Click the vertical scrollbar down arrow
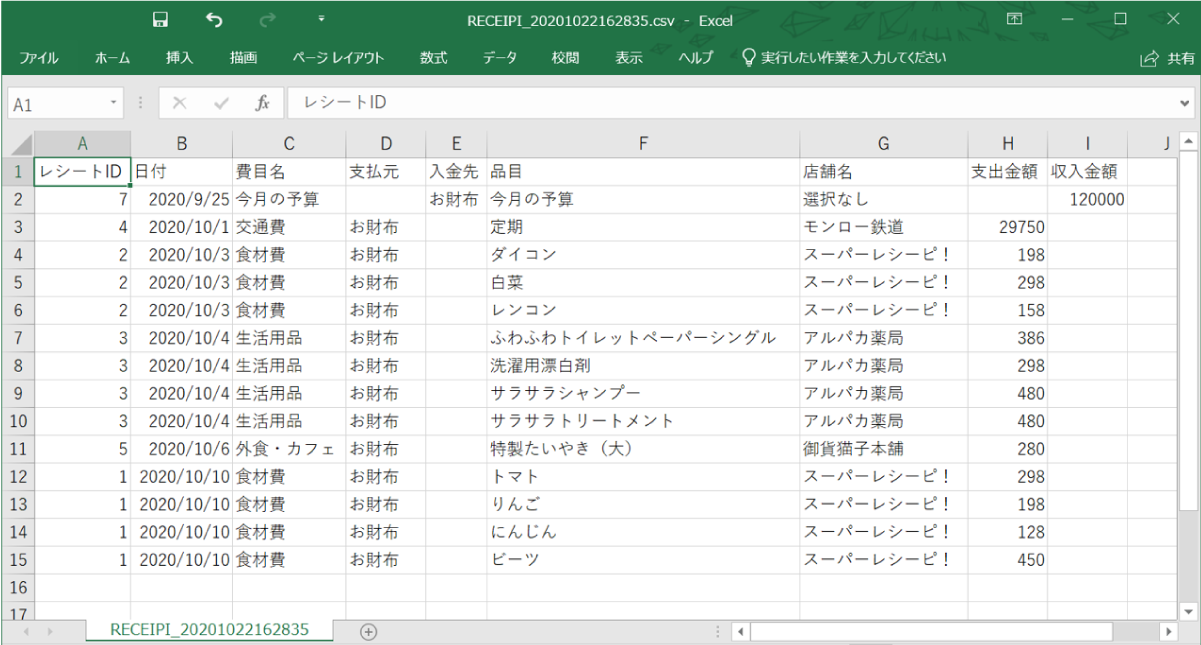 click(x=1189, y=611)
